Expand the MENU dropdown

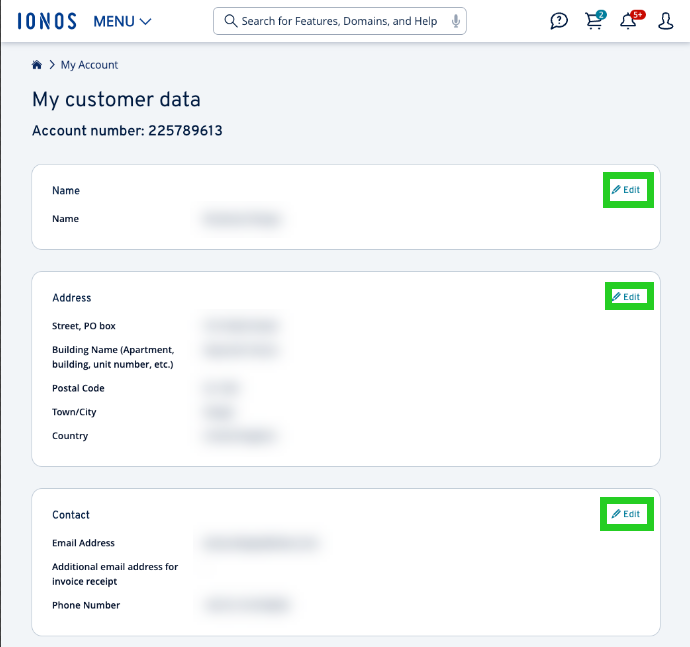point(122,21)
